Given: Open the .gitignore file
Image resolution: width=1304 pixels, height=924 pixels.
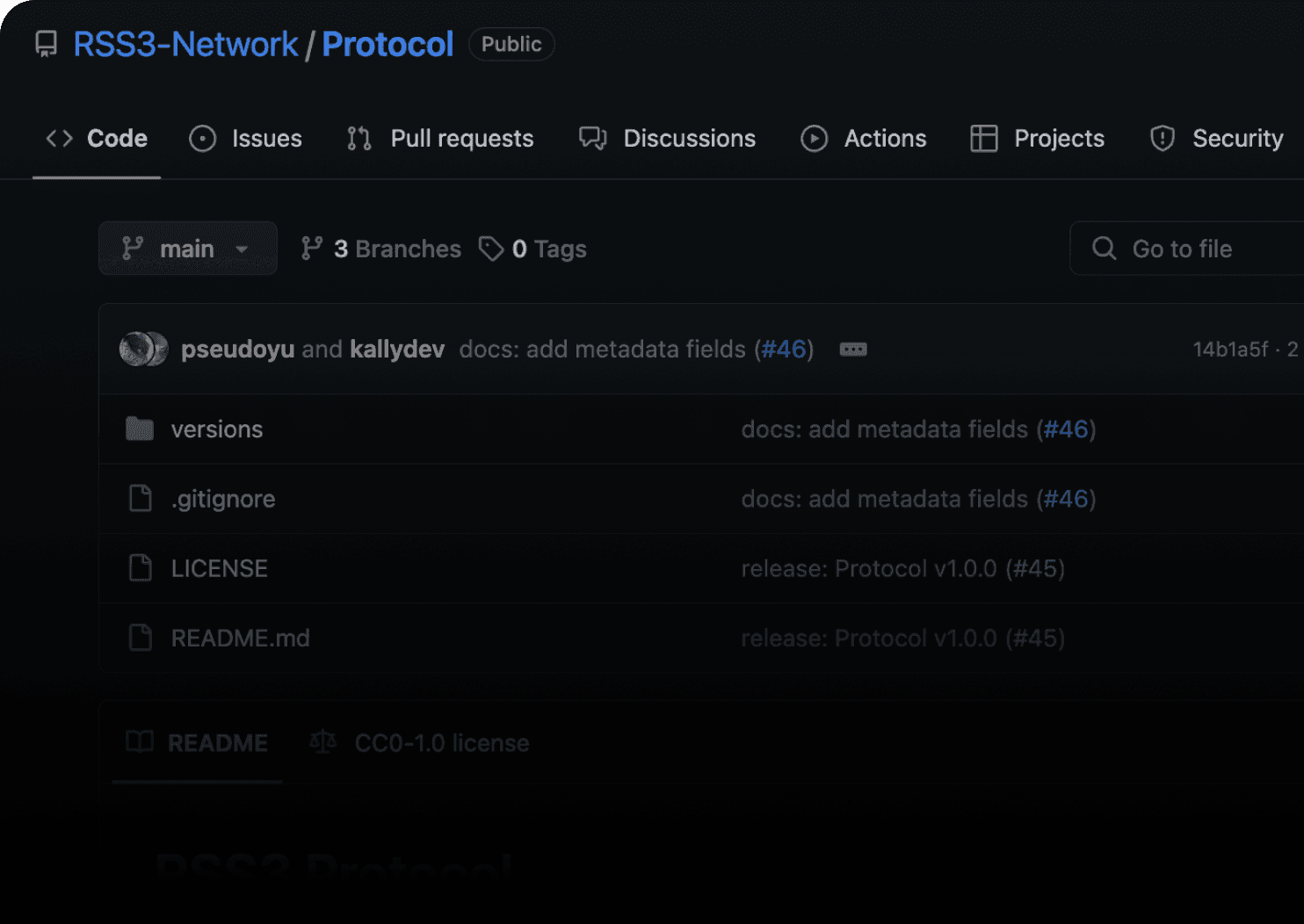Looking at the screenshot, I should pyautogui.click(x=223, y=499).
